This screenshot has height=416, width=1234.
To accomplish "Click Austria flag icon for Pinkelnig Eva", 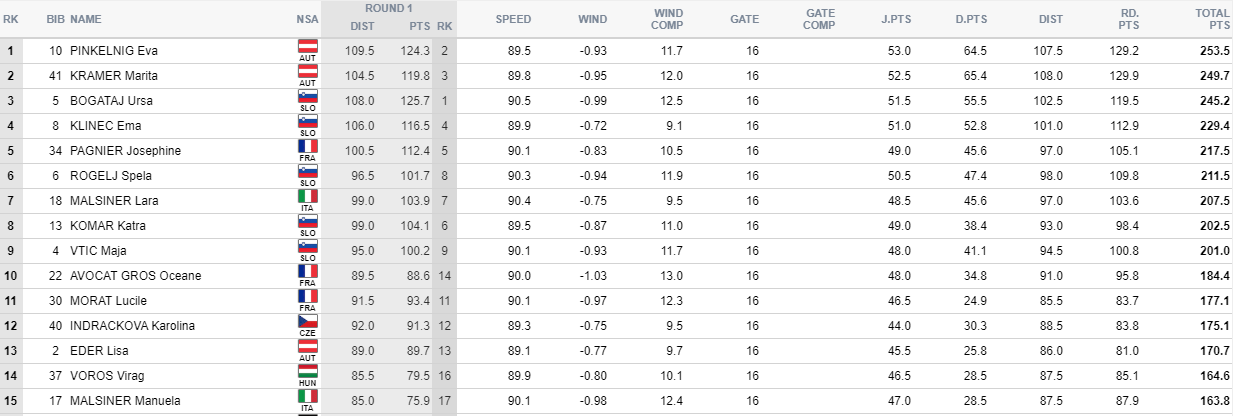I will 308,47.
